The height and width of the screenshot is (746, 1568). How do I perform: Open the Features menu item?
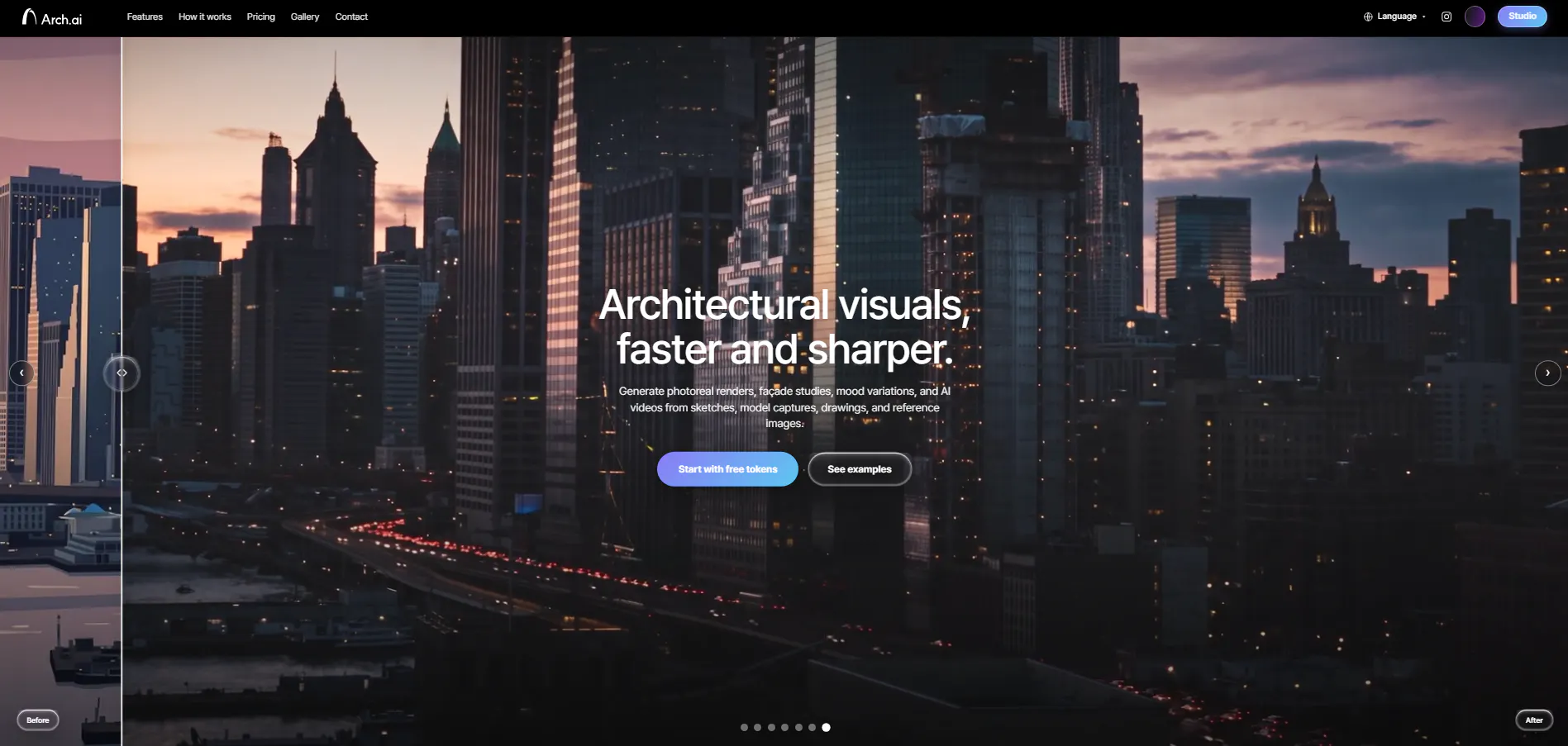tap(145, 17)
